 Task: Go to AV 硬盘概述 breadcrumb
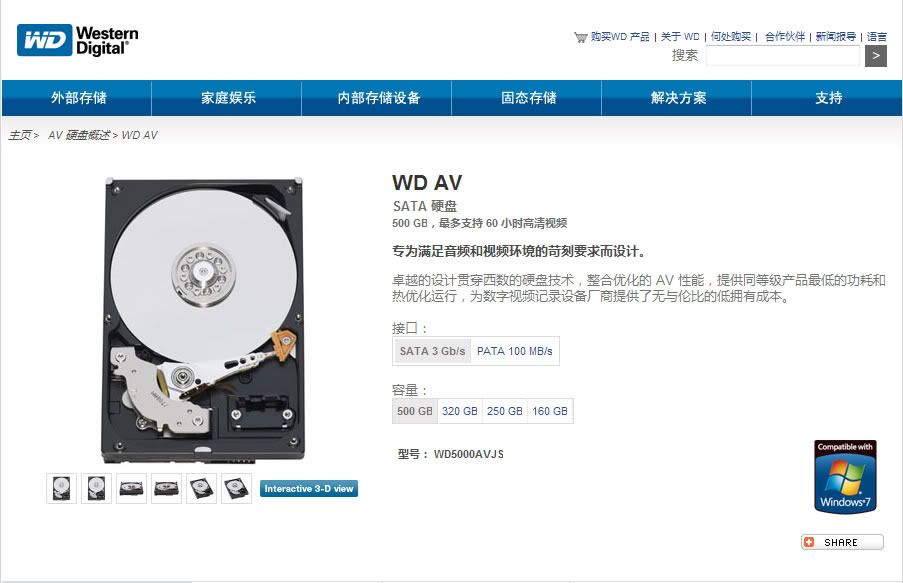79,135
